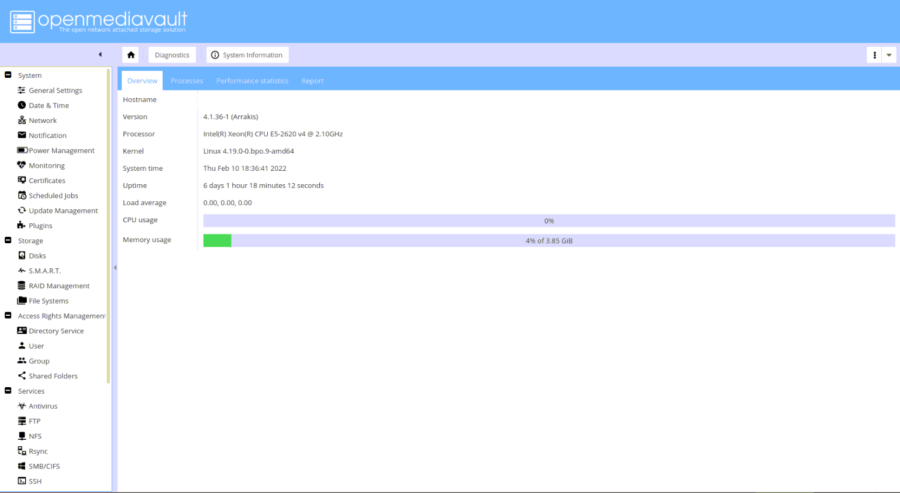This screenshot has height=493, width=900.
Task: Click the SSH terminal icon
Action: [x=22, y=481]
